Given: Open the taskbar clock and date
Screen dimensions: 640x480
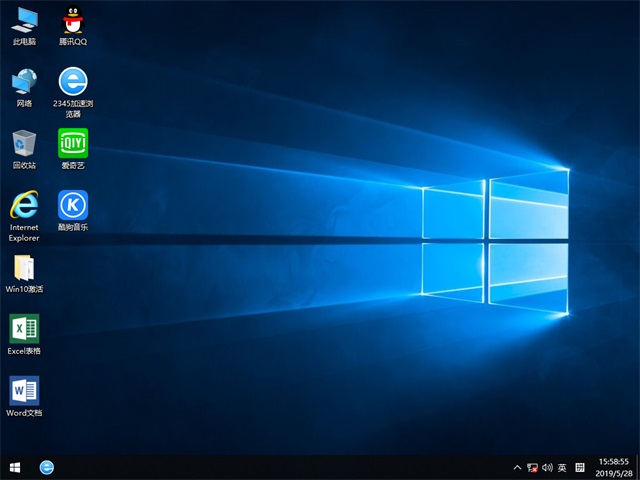Looking at the screenshot, I should click(611, 467).
